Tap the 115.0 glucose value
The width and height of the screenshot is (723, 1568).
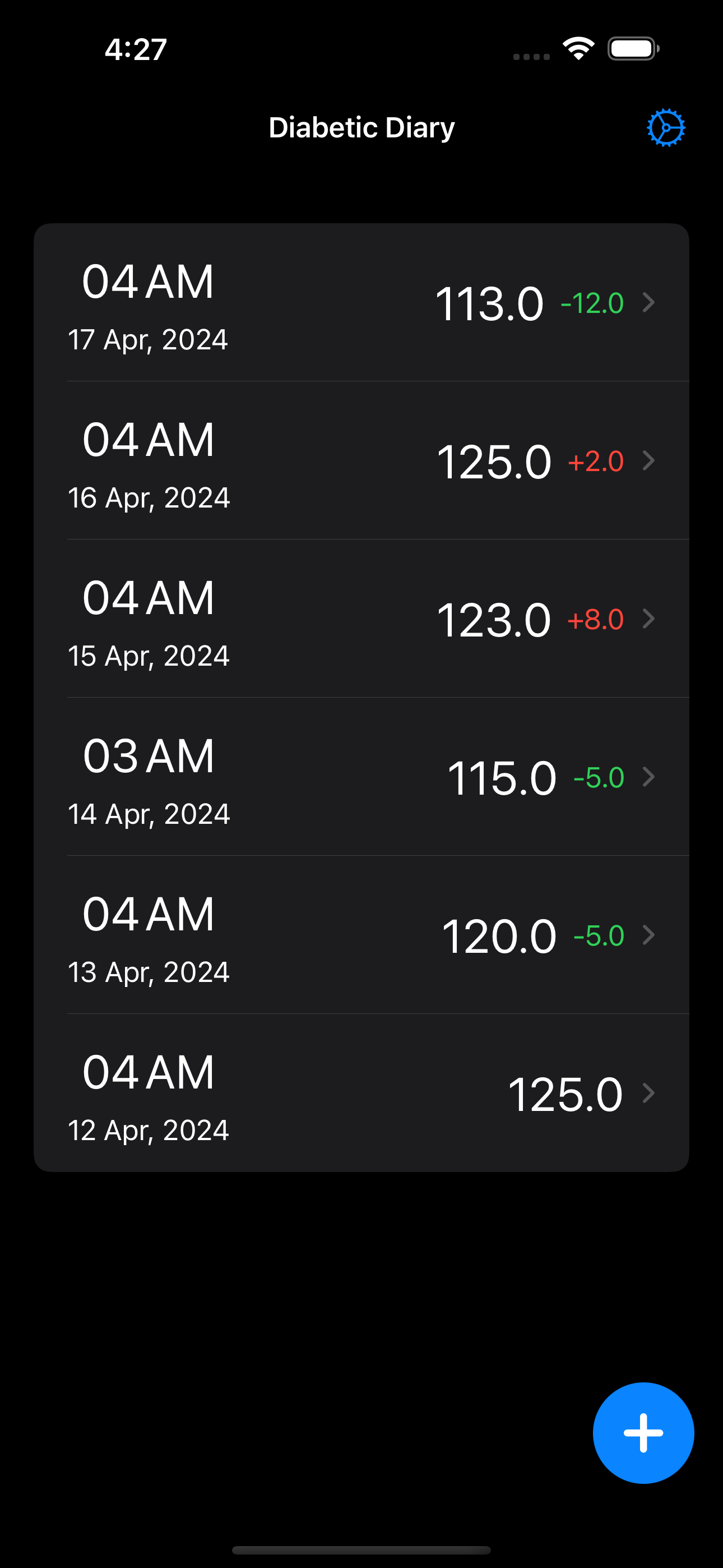click(x=502, y=778)
